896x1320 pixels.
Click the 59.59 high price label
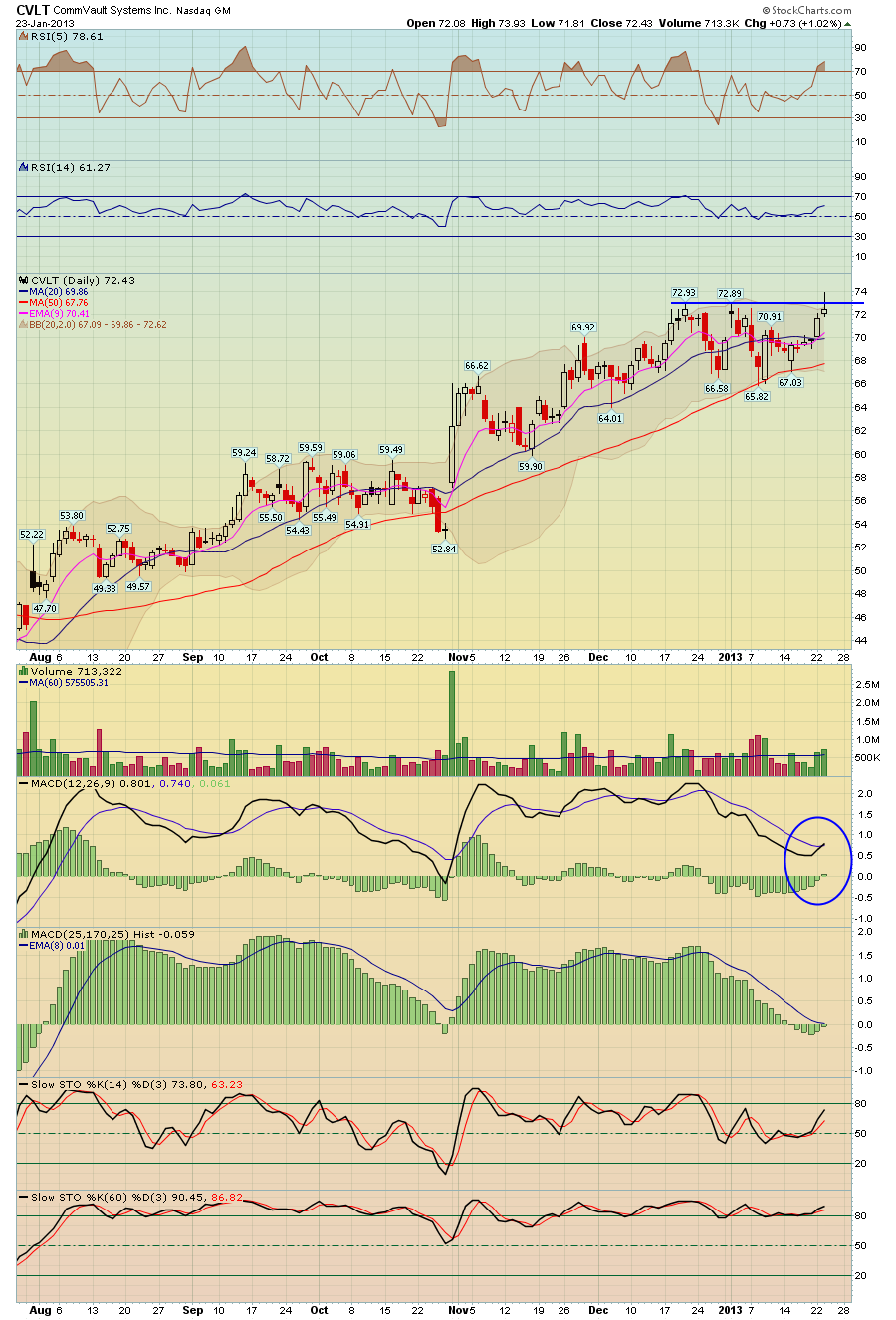coord(311,448)
